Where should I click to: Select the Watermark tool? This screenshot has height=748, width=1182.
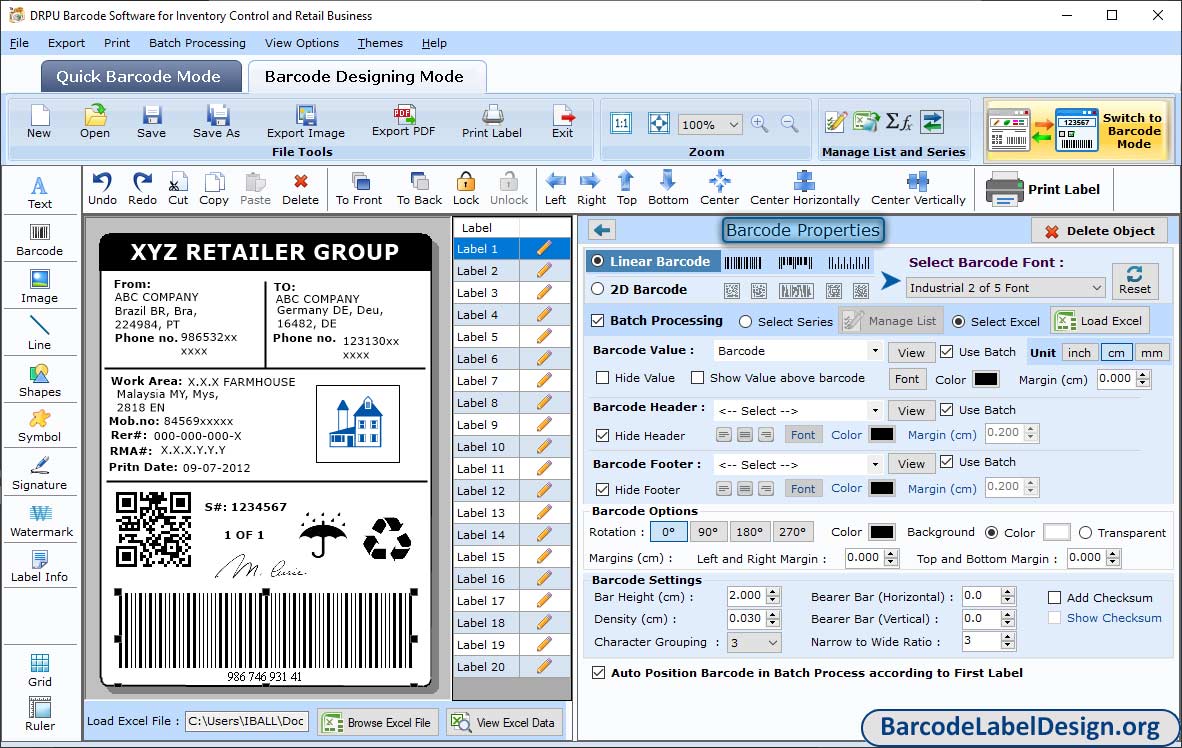tap(41, 521)
